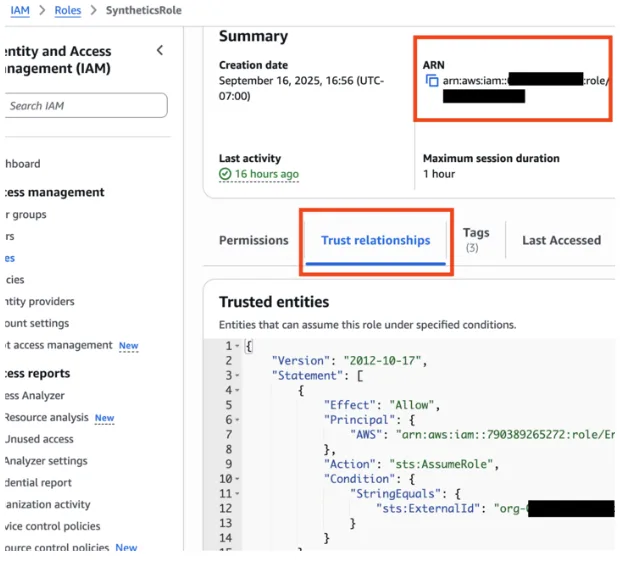Image resolution: width=632 pixels, height=568 pixels.
Task: Select the Trust relationships tab
Action: [x=376, y=240]
